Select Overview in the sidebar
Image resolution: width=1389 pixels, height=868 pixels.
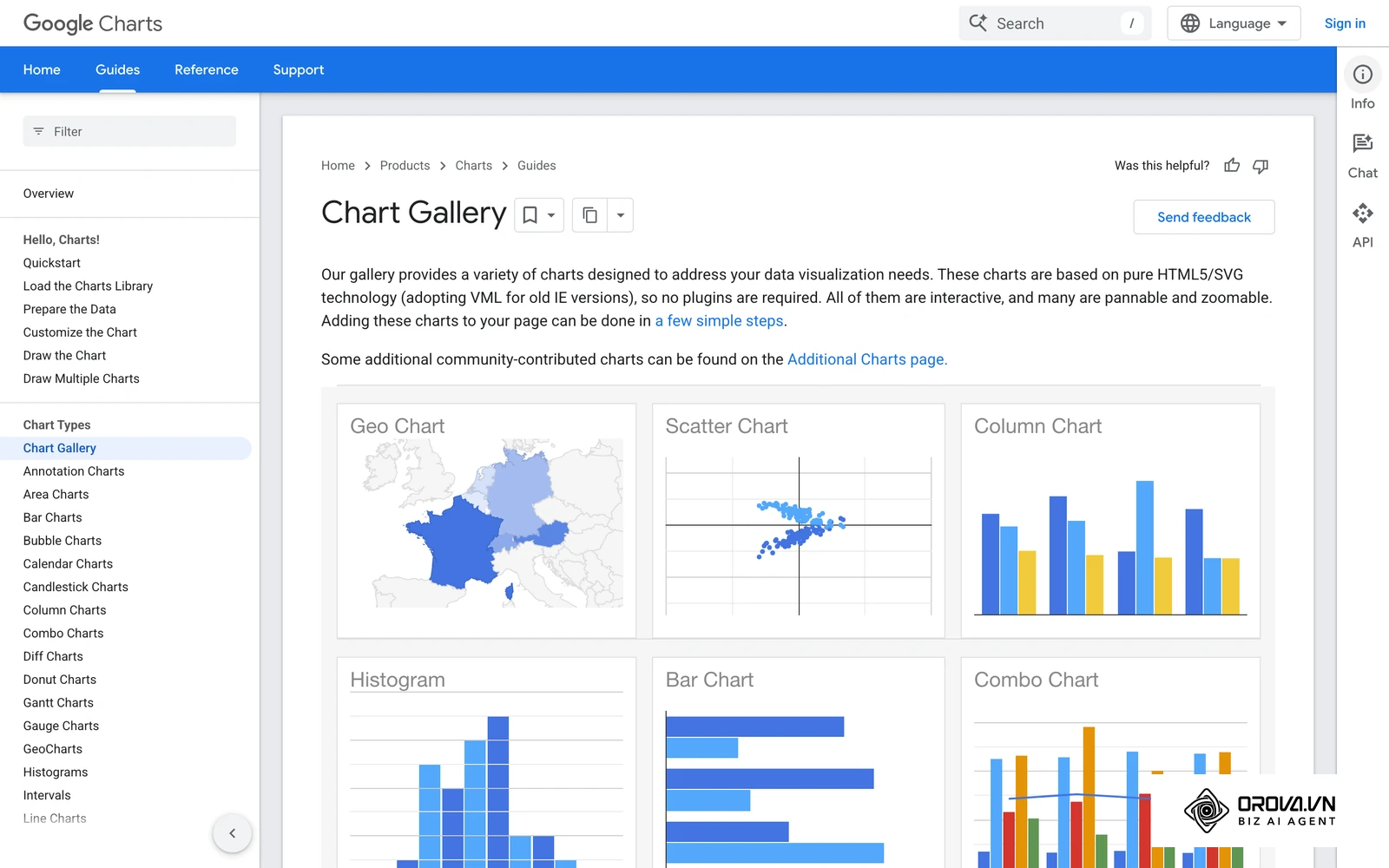pos(49,194)
